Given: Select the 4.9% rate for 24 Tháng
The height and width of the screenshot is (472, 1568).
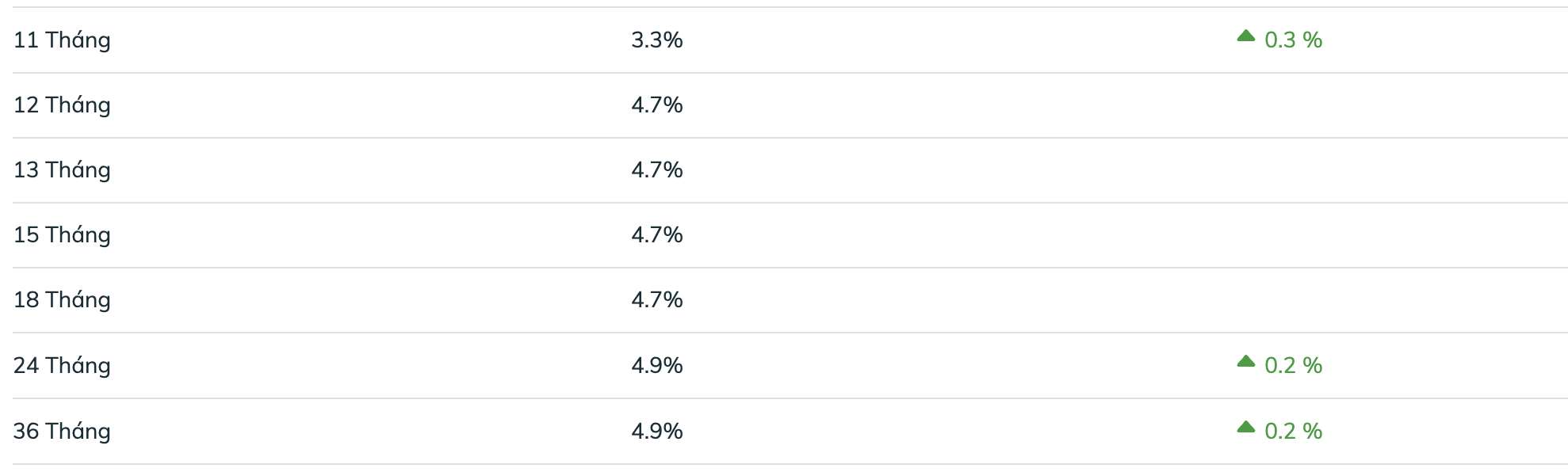Looking at the screenshot, I should (x=656, y=365).
